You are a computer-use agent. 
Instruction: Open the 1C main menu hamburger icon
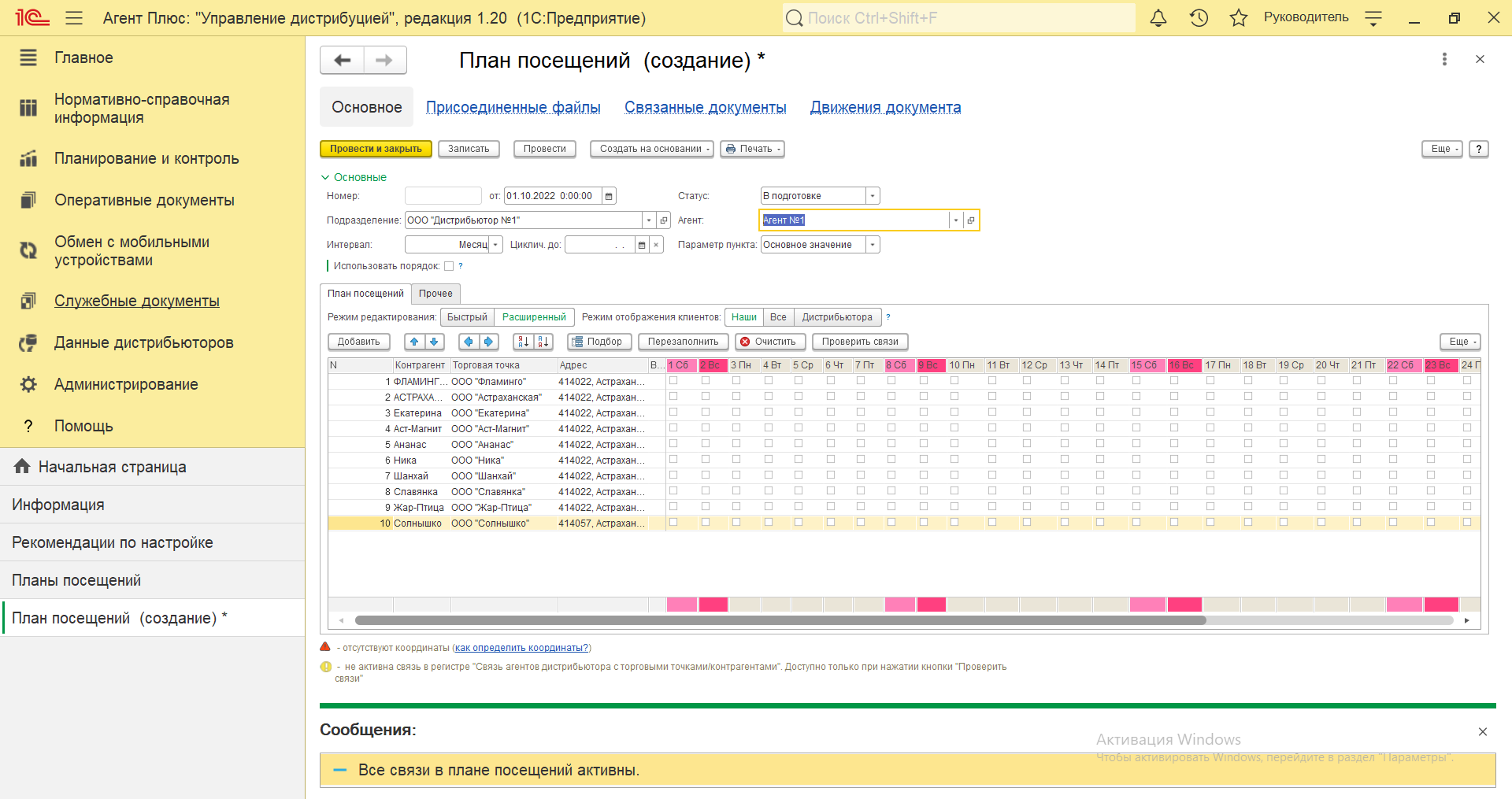[x=74, y=18]
